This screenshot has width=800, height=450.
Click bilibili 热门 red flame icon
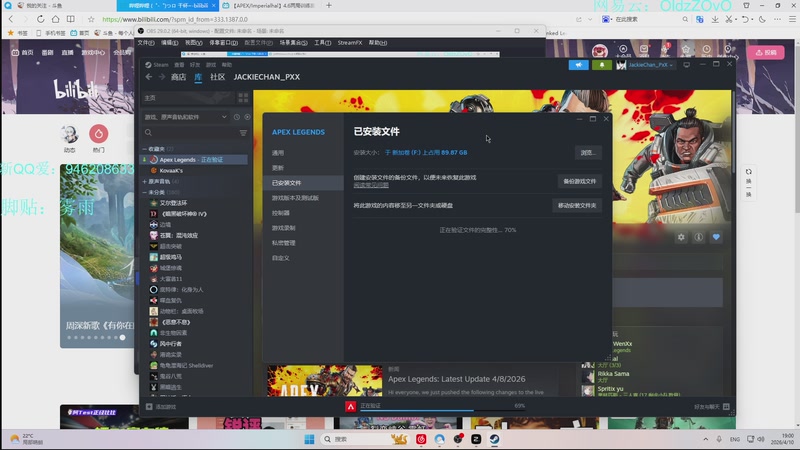tap(98, 134)
